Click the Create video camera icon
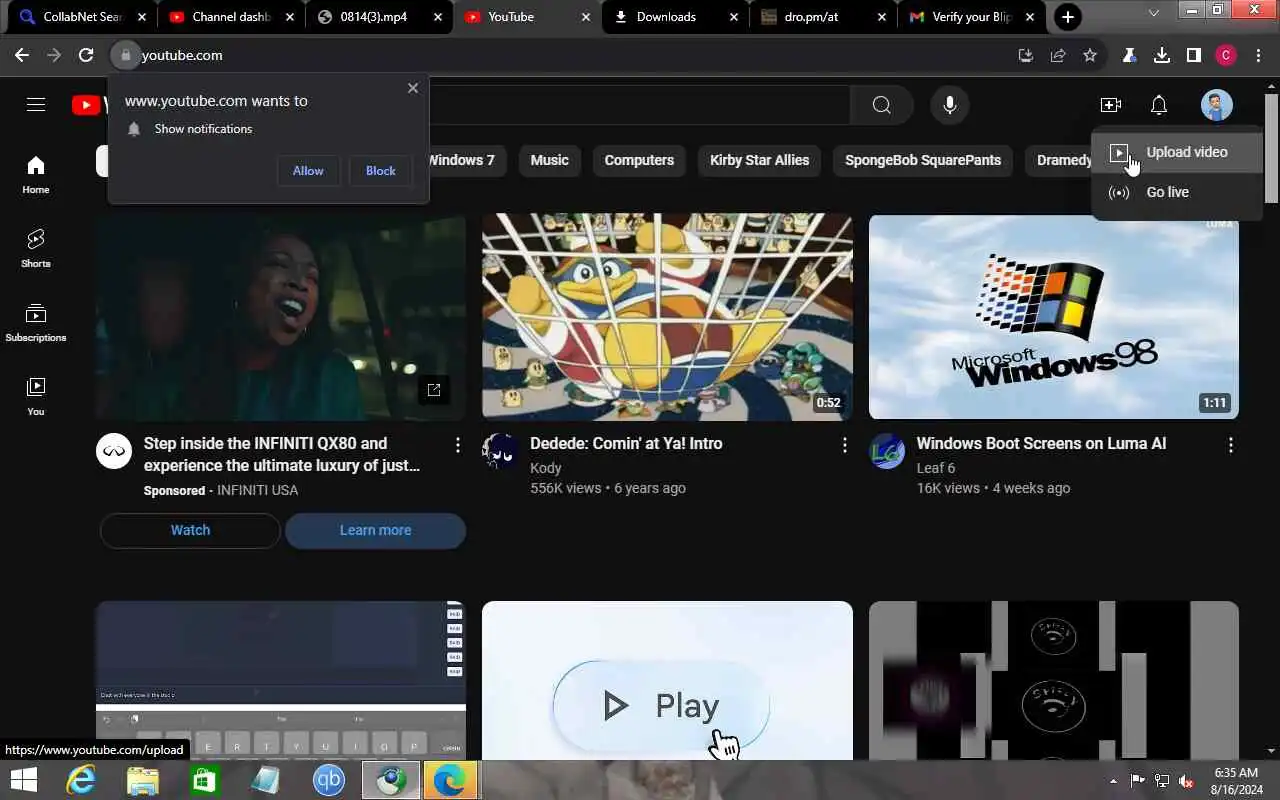1280x800 pixels. [x=1110, y=105]
